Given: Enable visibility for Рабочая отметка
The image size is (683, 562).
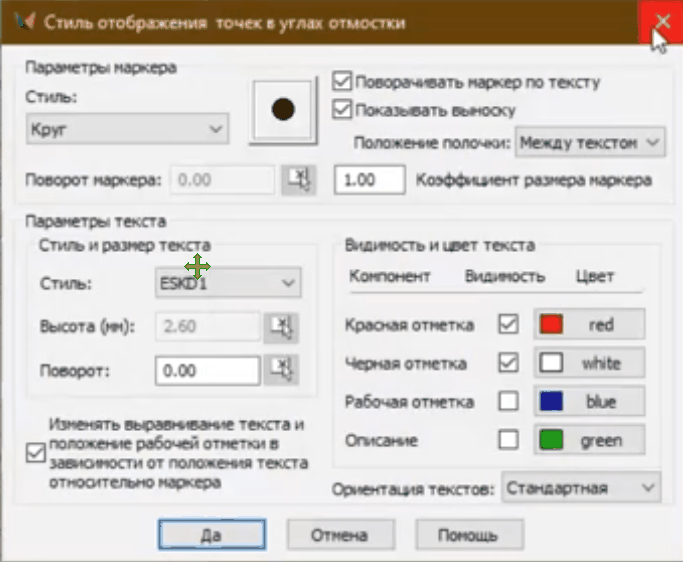Looking at the screenshot, I should coord(509,402).
